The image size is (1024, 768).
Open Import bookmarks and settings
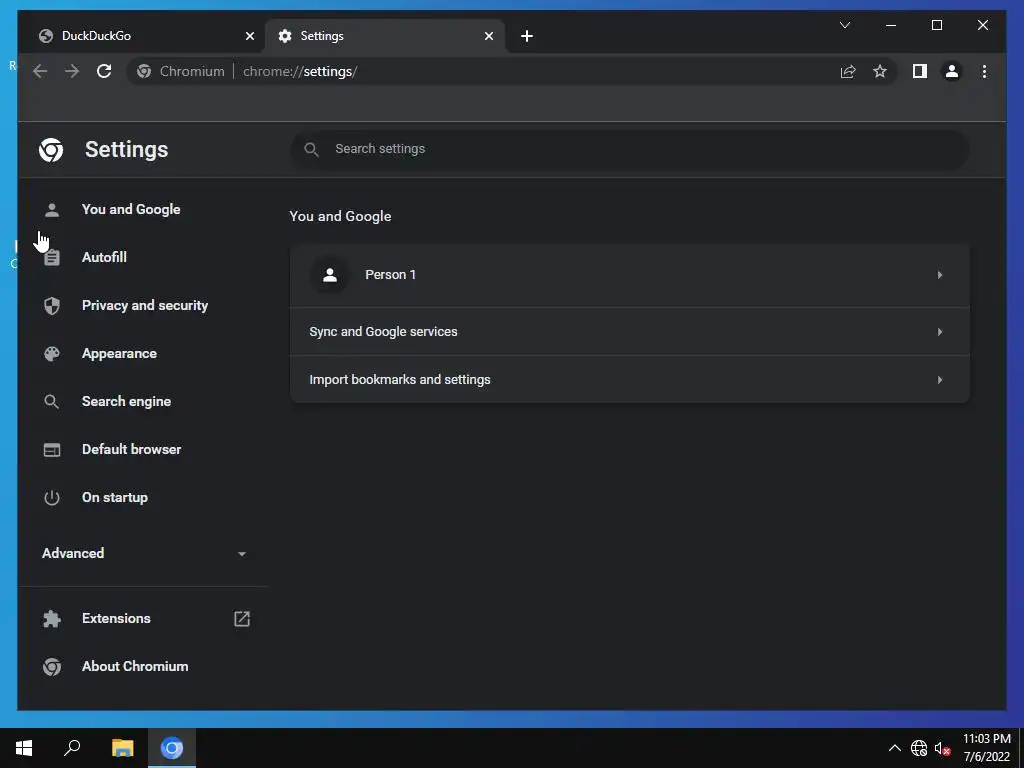[x=630, y=379]
